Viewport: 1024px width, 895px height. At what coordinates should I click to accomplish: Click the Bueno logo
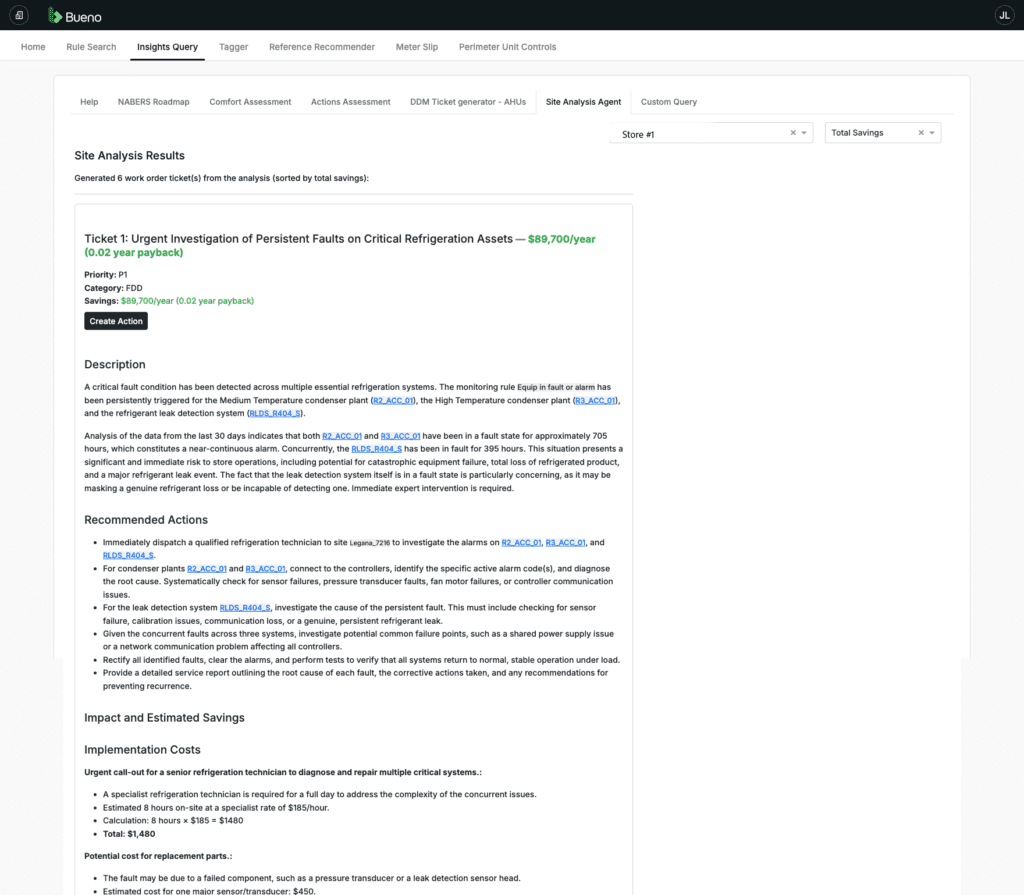pos(75,16)
